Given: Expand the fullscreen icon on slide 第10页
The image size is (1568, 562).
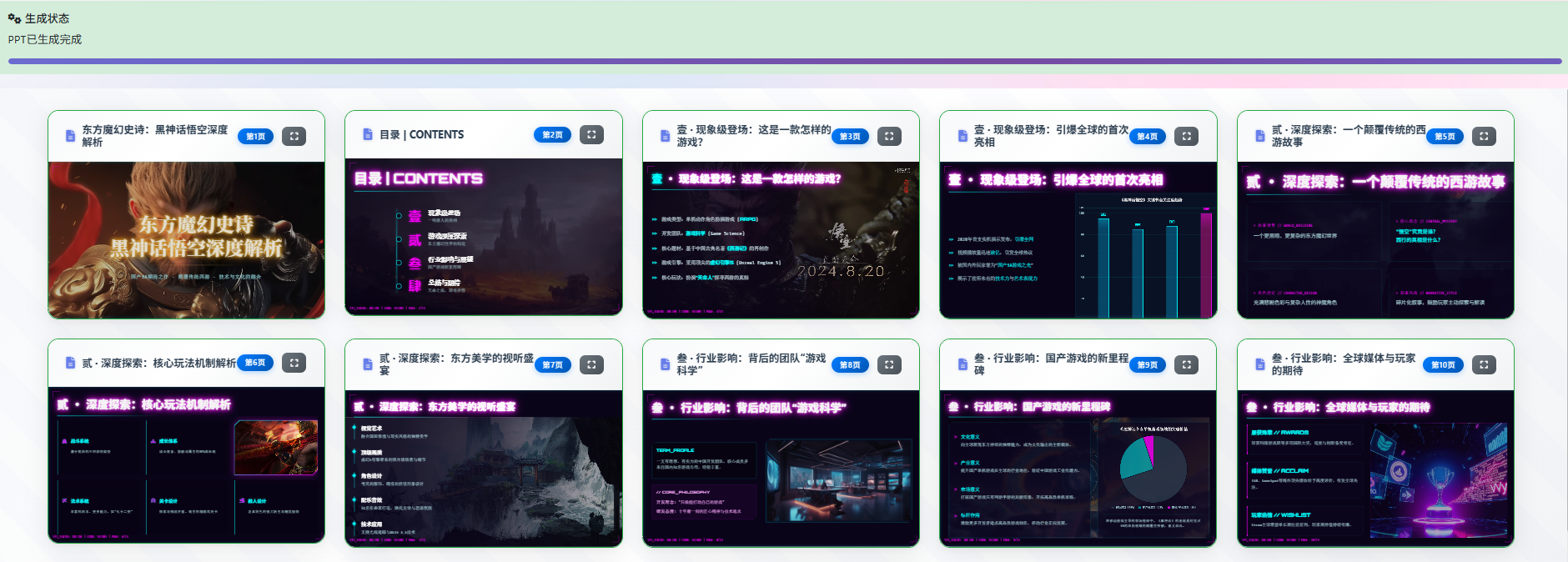Looking at the screenshot, I should point(1484,364).
